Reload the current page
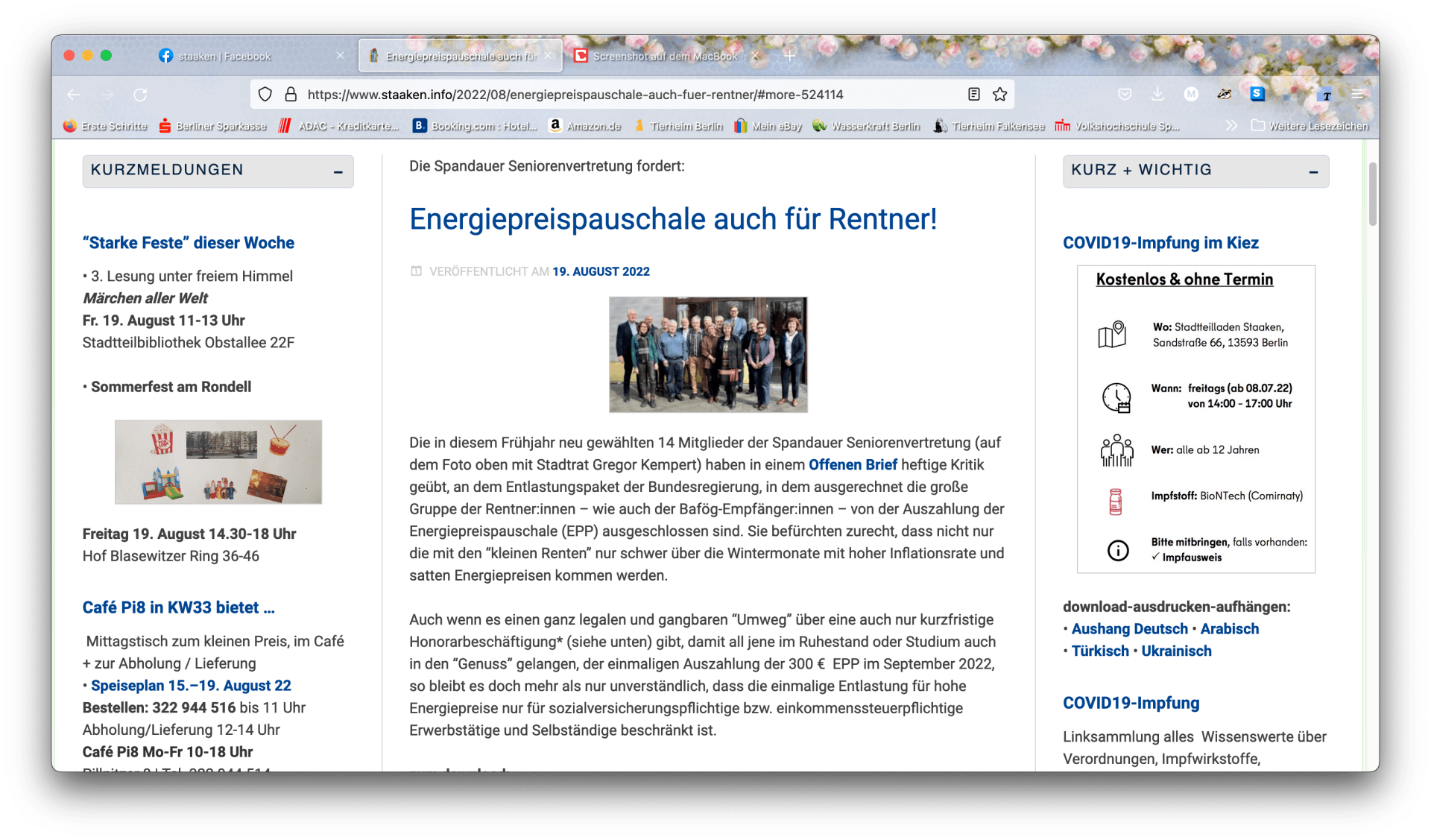Viewport: 1431px width, 840px height. pyautogui.click(x=140, y=95)
